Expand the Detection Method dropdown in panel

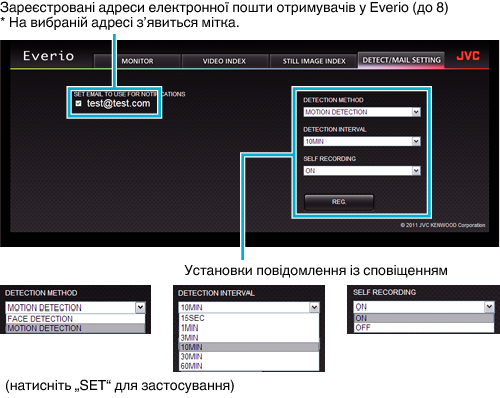362,112
